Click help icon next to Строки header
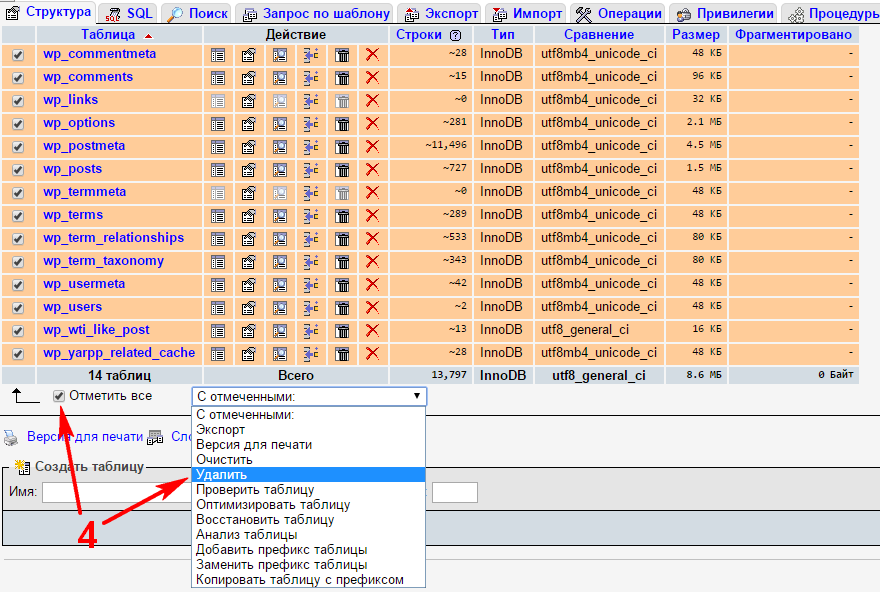 [x=456, y=35]
